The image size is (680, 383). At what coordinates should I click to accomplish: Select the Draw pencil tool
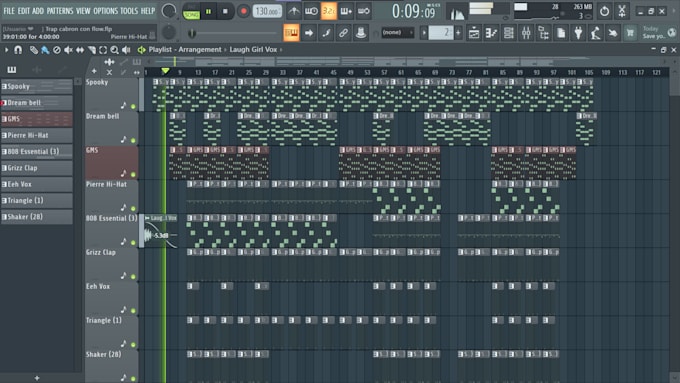click(x=33, y=50)
